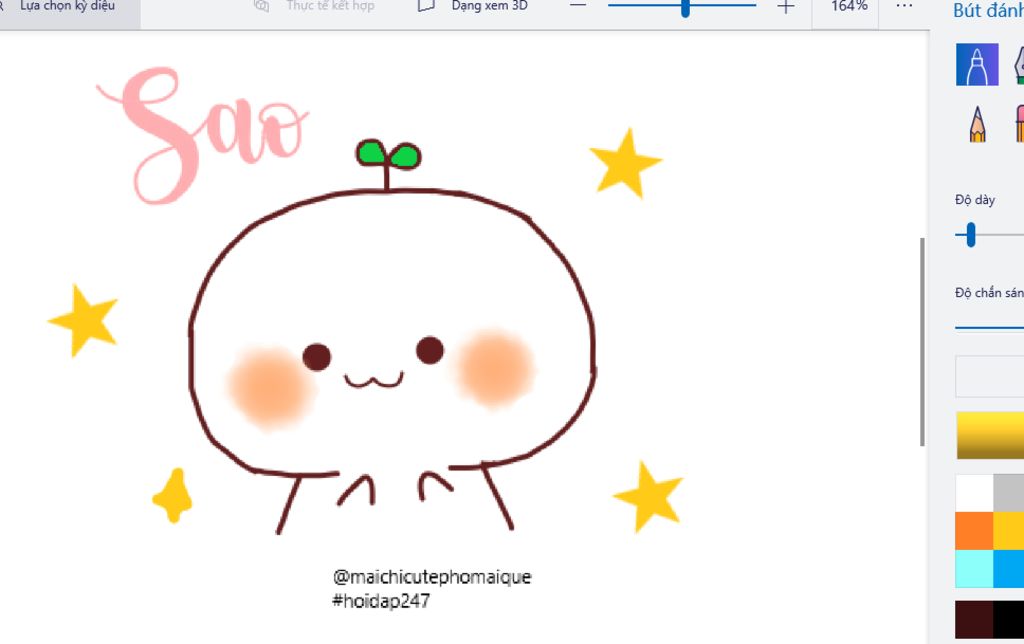Open the three-dot more options menu

point(904,6)
